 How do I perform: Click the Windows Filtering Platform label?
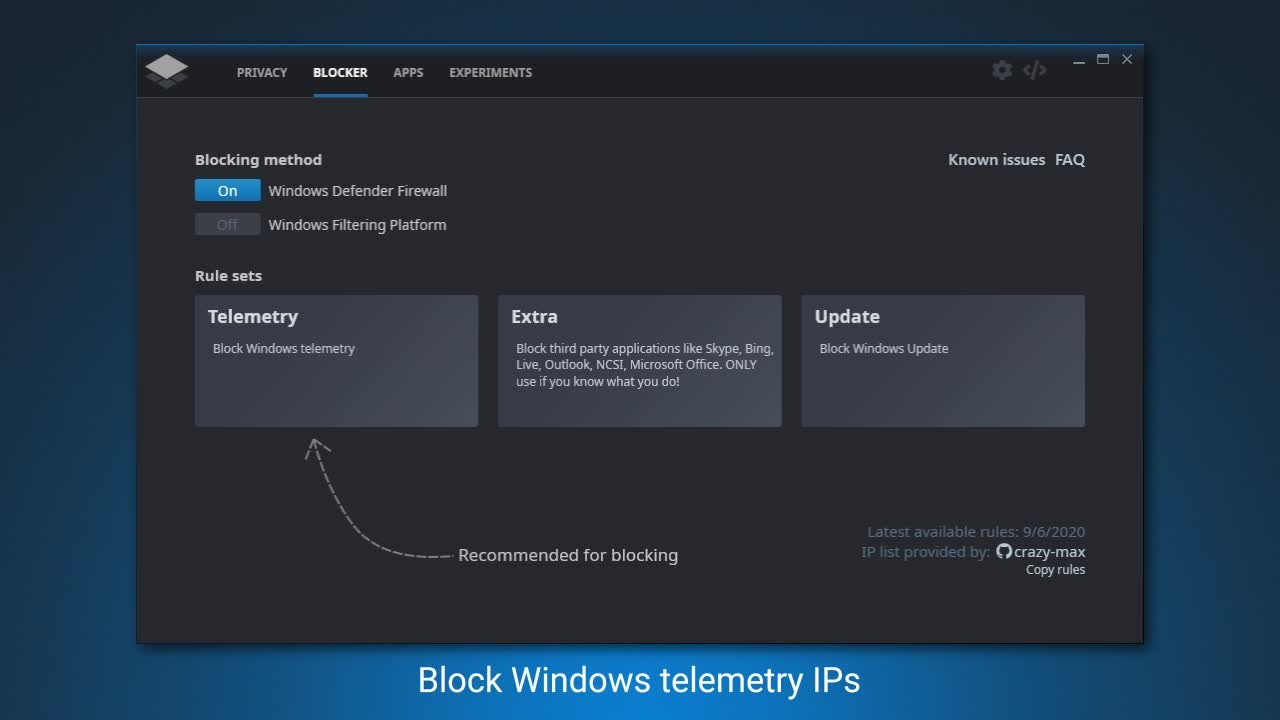point(357,225)
